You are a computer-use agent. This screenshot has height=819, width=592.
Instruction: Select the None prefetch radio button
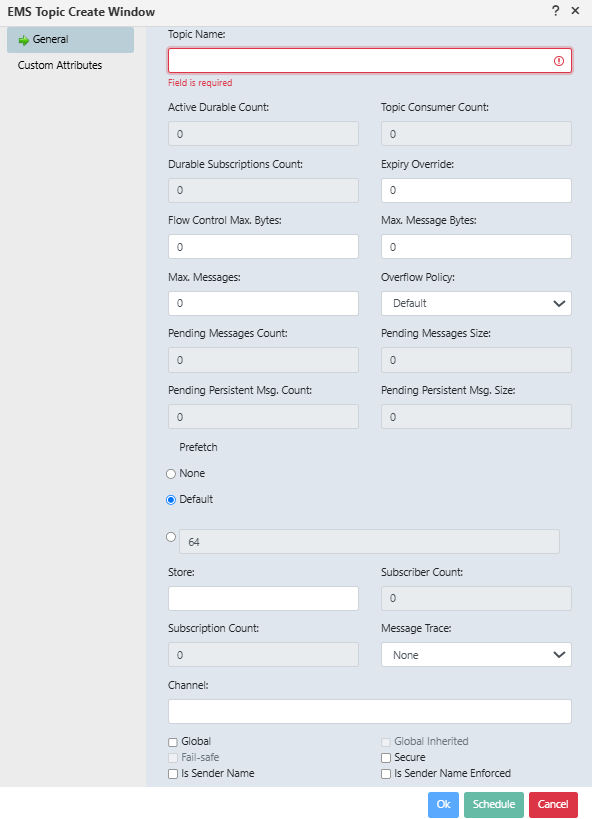tap(171, 474)
